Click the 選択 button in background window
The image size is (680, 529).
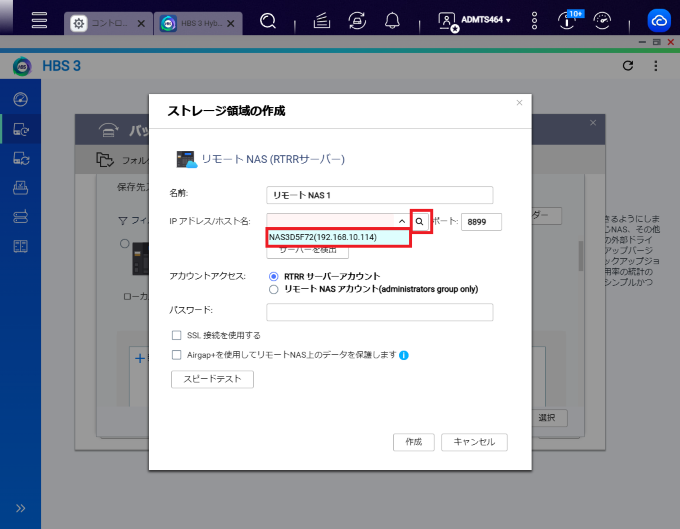(549, 418)
